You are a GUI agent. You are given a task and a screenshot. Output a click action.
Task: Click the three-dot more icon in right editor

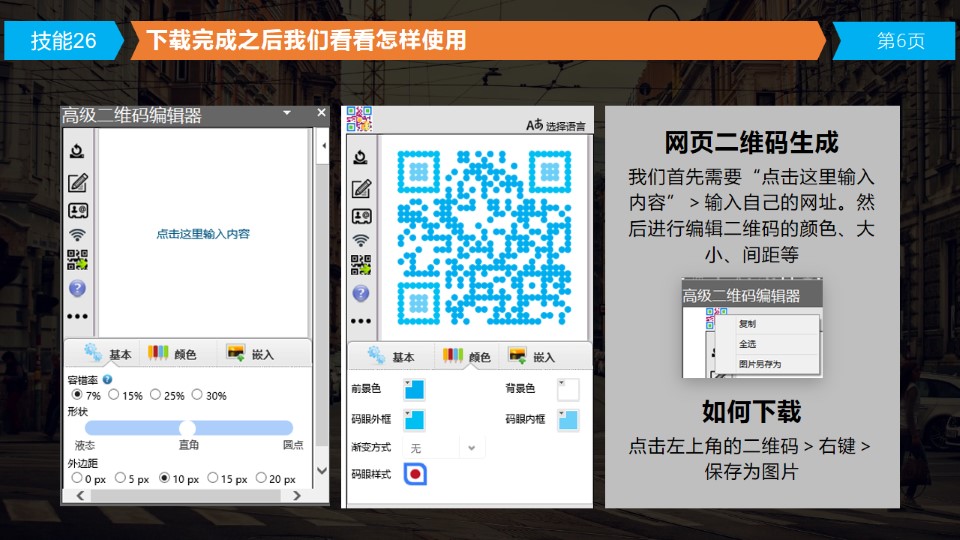point(361,321)
